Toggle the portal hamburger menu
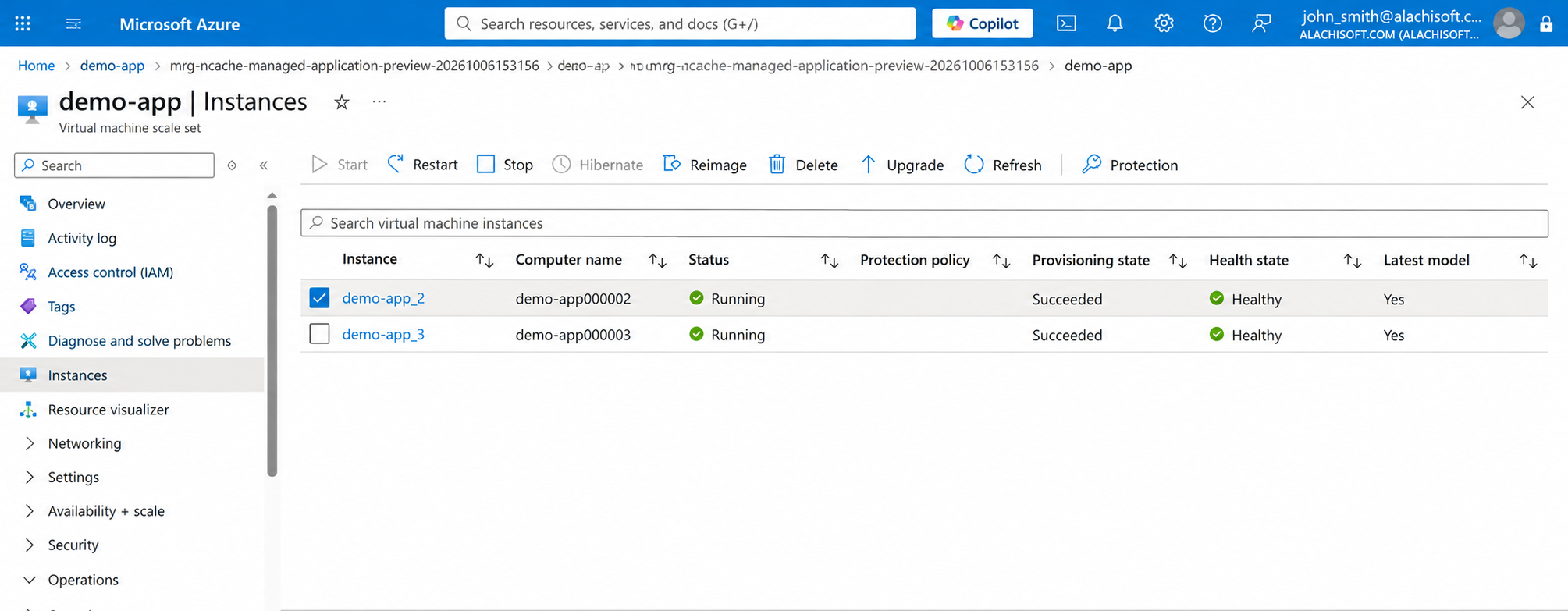The width and height of the screenshot is (1568, 611). 73,23
